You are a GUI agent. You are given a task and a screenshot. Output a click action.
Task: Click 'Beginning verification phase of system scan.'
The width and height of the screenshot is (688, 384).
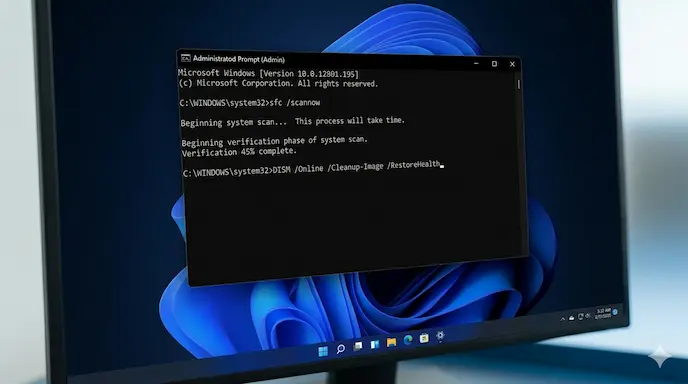tap(275, 141)
